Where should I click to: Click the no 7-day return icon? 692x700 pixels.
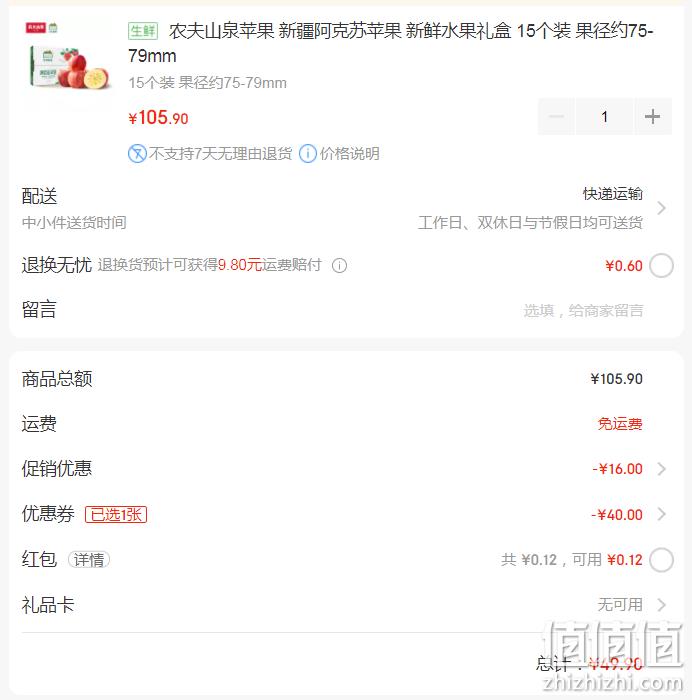pos(137,154)
